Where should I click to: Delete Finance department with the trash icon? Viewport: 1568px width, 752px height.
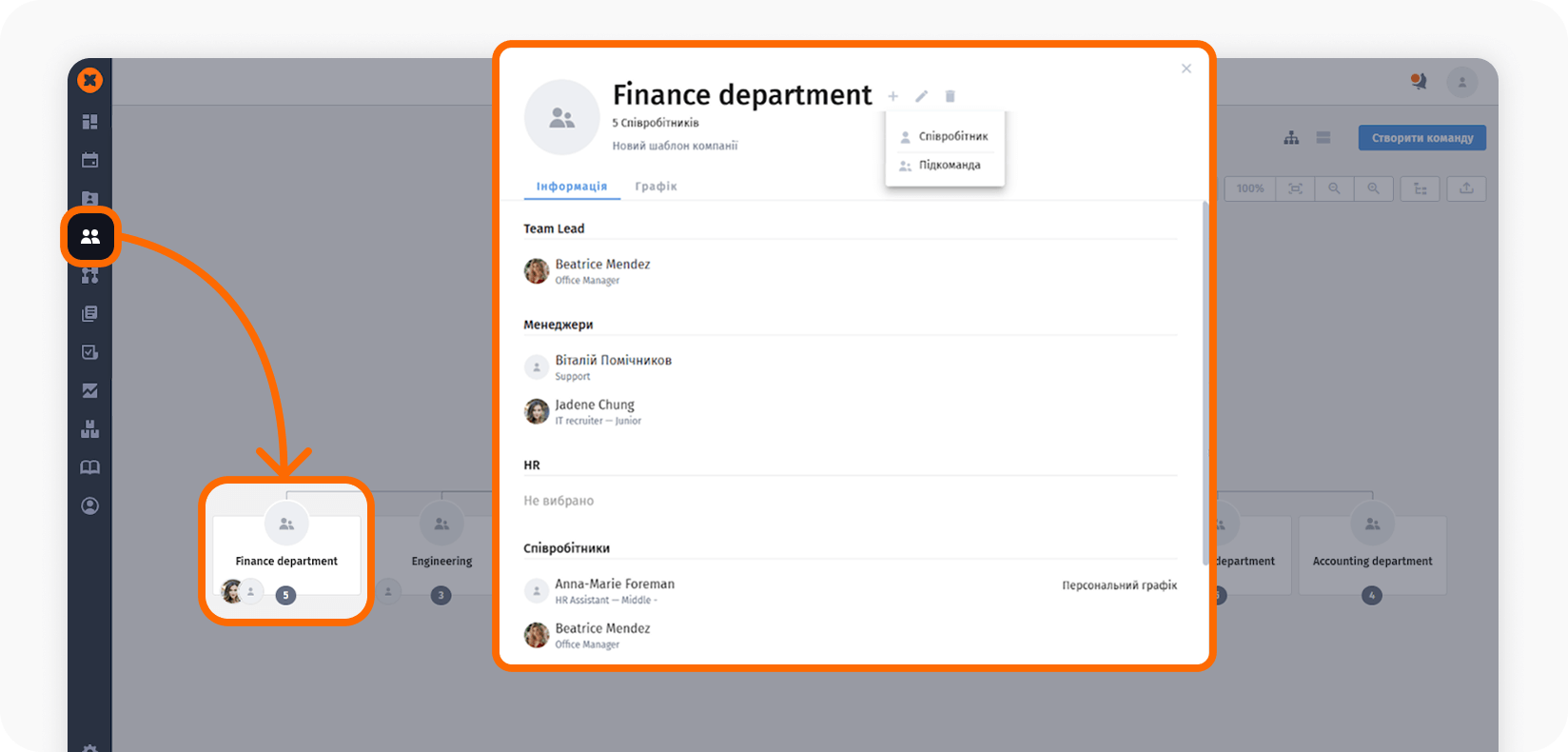click(x=950, y=96)
